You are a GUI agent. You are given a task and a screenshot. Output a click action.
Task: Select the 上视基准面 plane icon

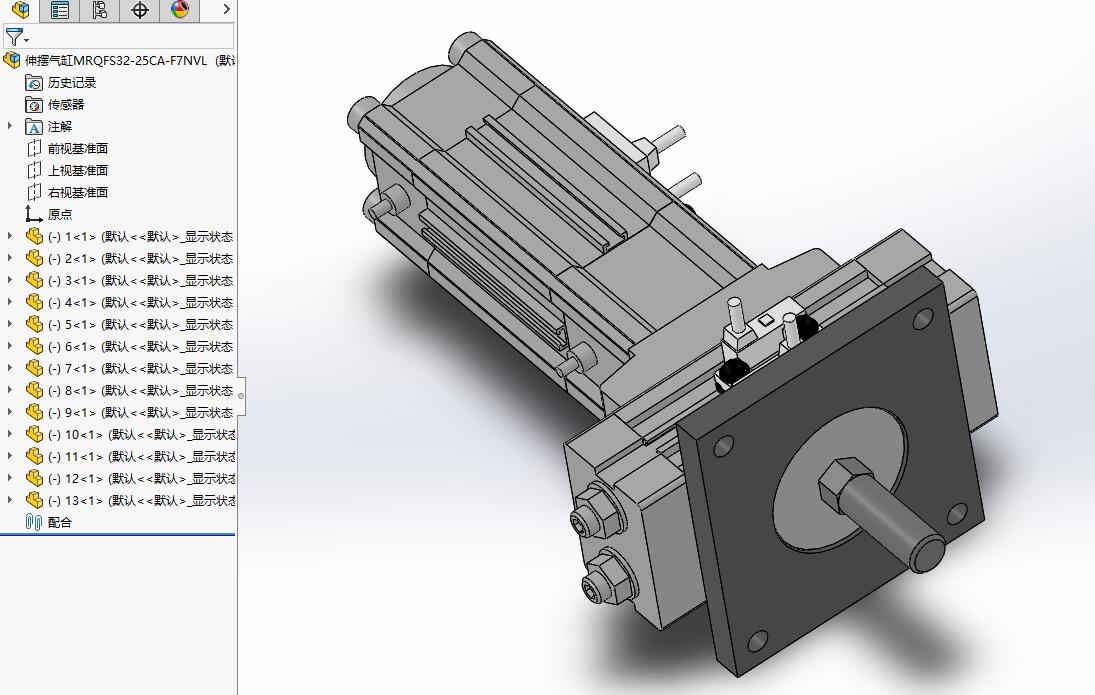(x=34, y=170)
